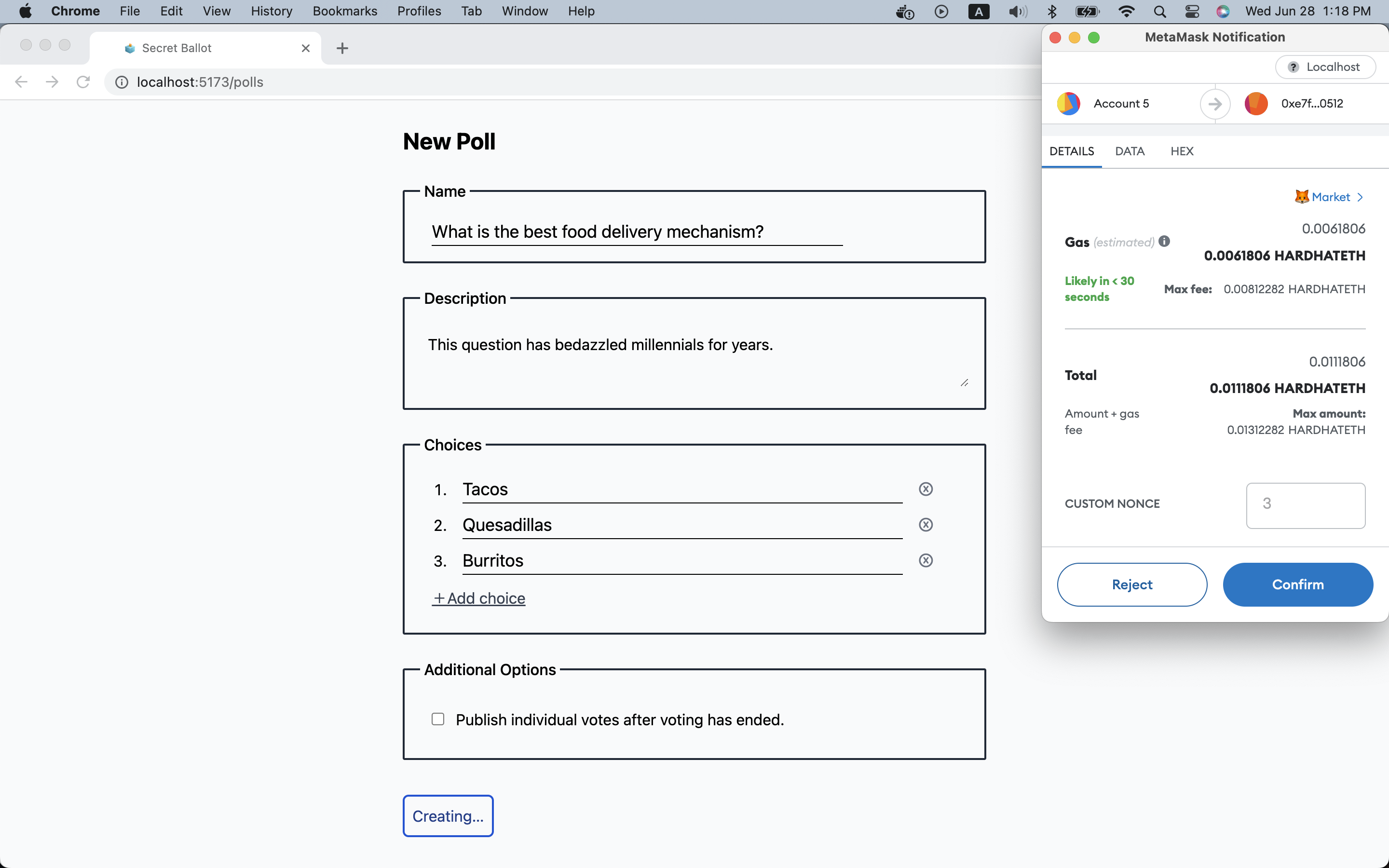
Task: Reject the MetaMask transaction
Action: [x=1131, y=584]
